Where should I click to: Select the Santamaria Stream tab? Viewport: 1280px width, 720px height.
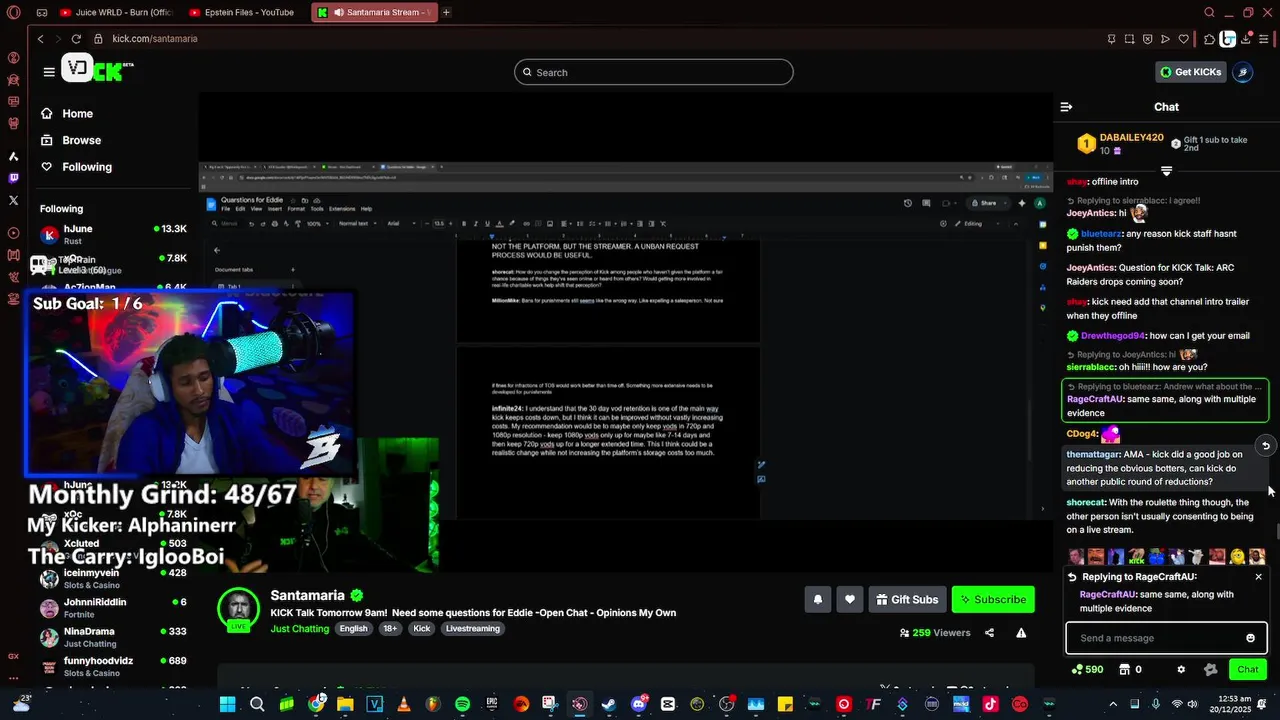pos(373,13)
